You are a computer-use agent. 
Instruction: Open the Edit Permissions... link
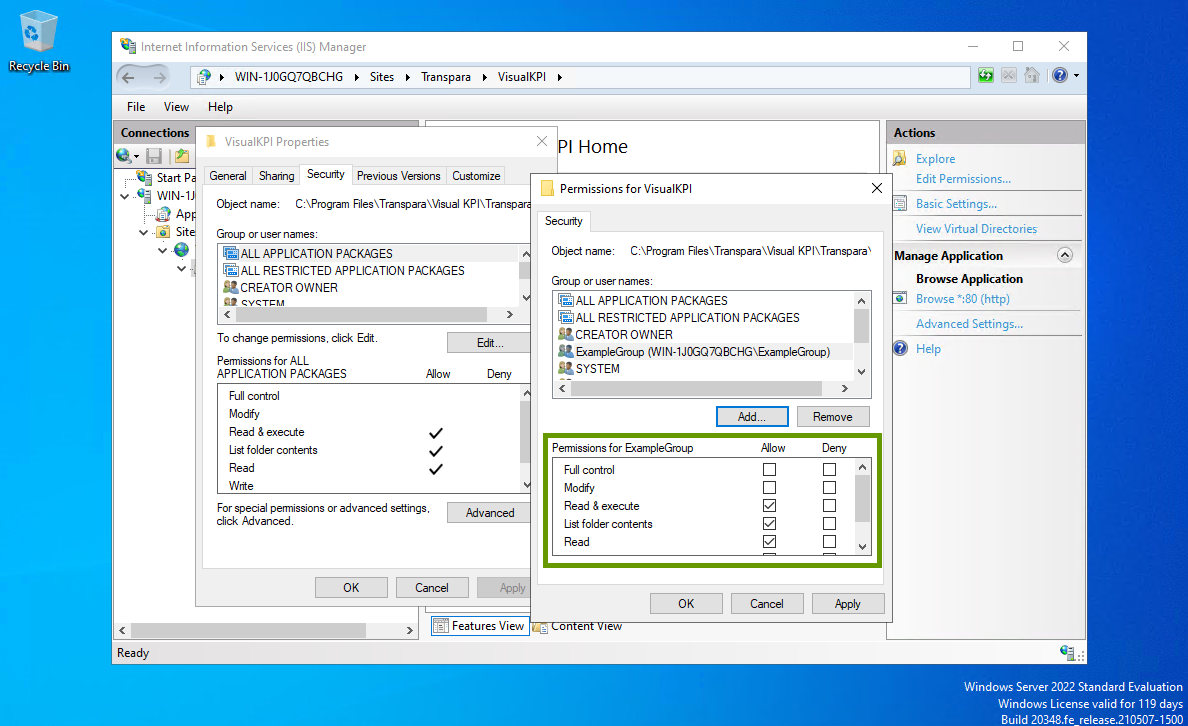962,179
